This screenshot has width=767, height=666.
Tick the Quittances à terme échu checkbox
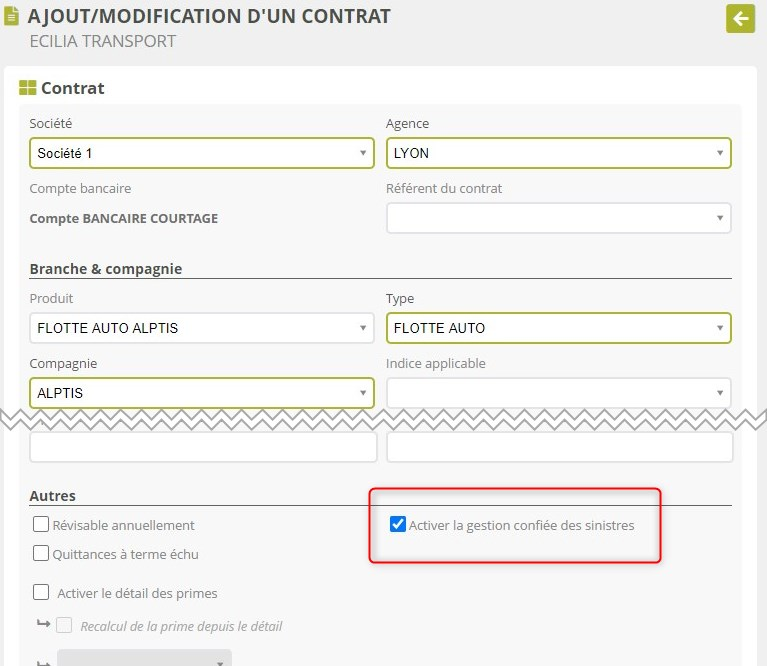tap(41, 553)
